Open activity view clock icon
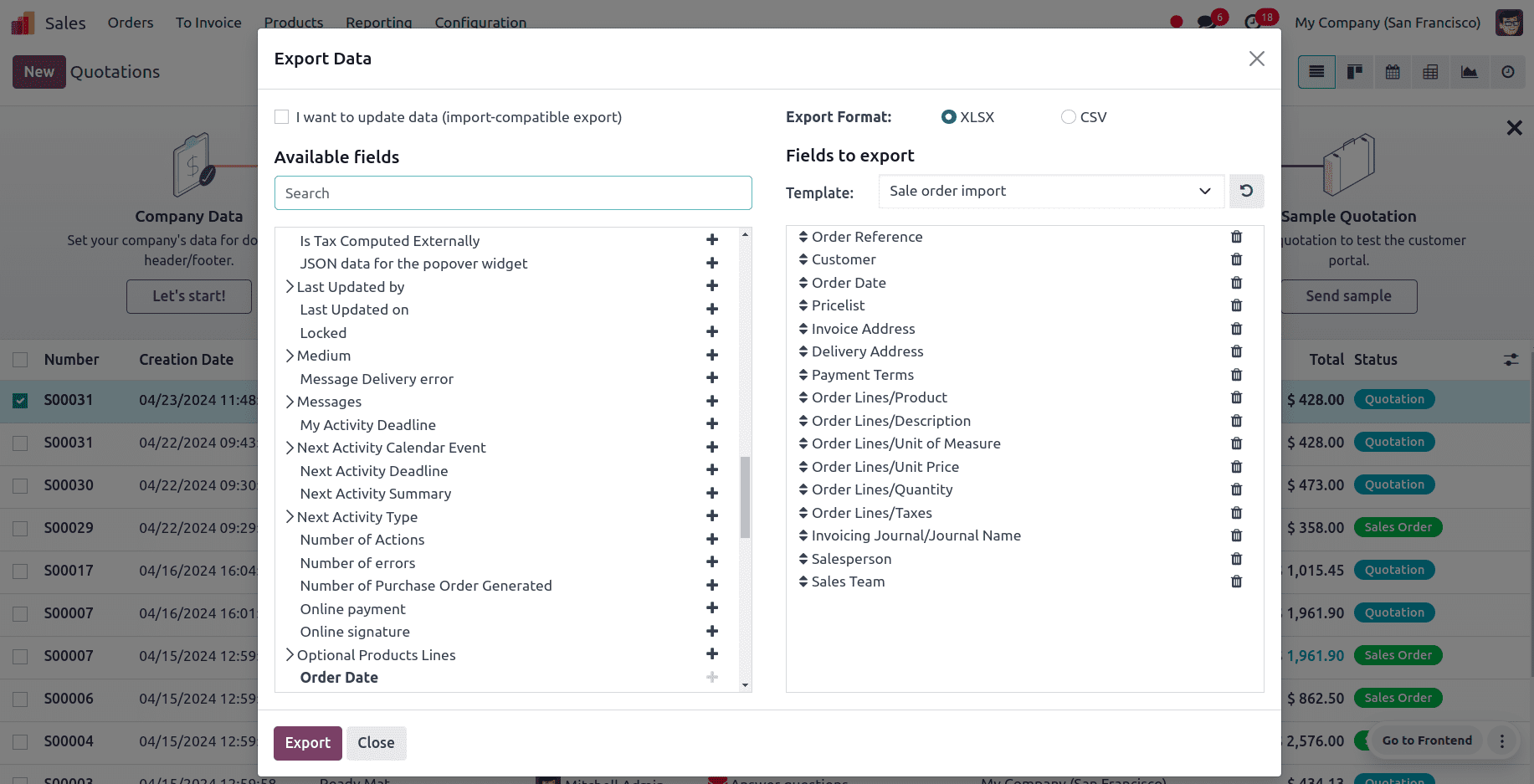 [x=1507, y=72]
